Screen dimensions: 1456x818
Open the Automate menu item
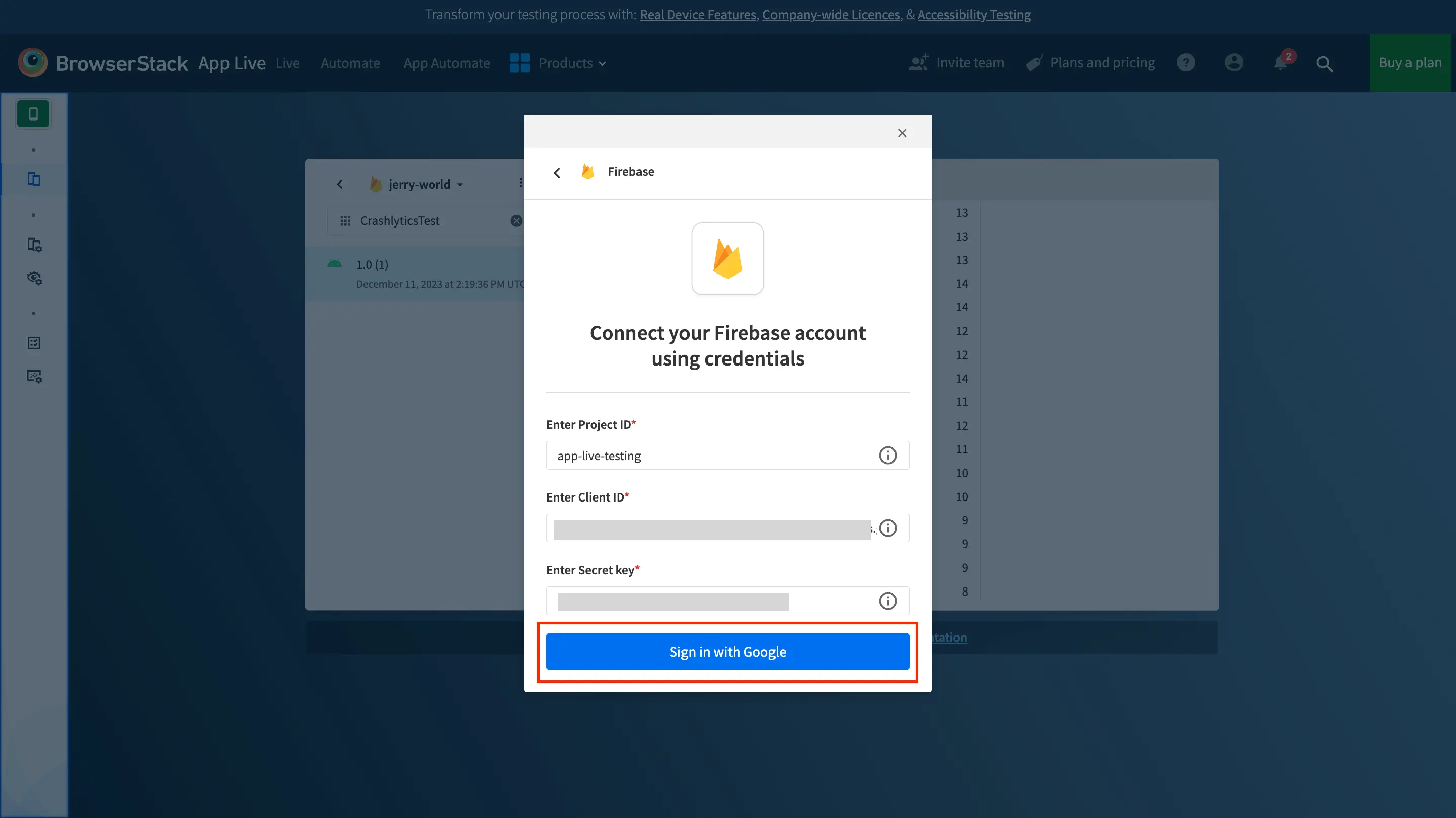[x=350, y=63]
